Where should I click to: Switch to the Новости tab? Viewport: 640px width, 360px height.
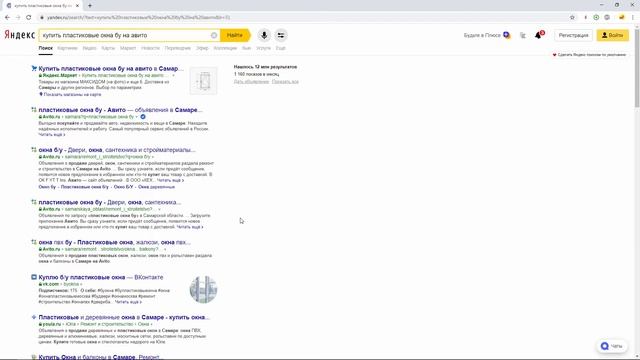(150, 48)
